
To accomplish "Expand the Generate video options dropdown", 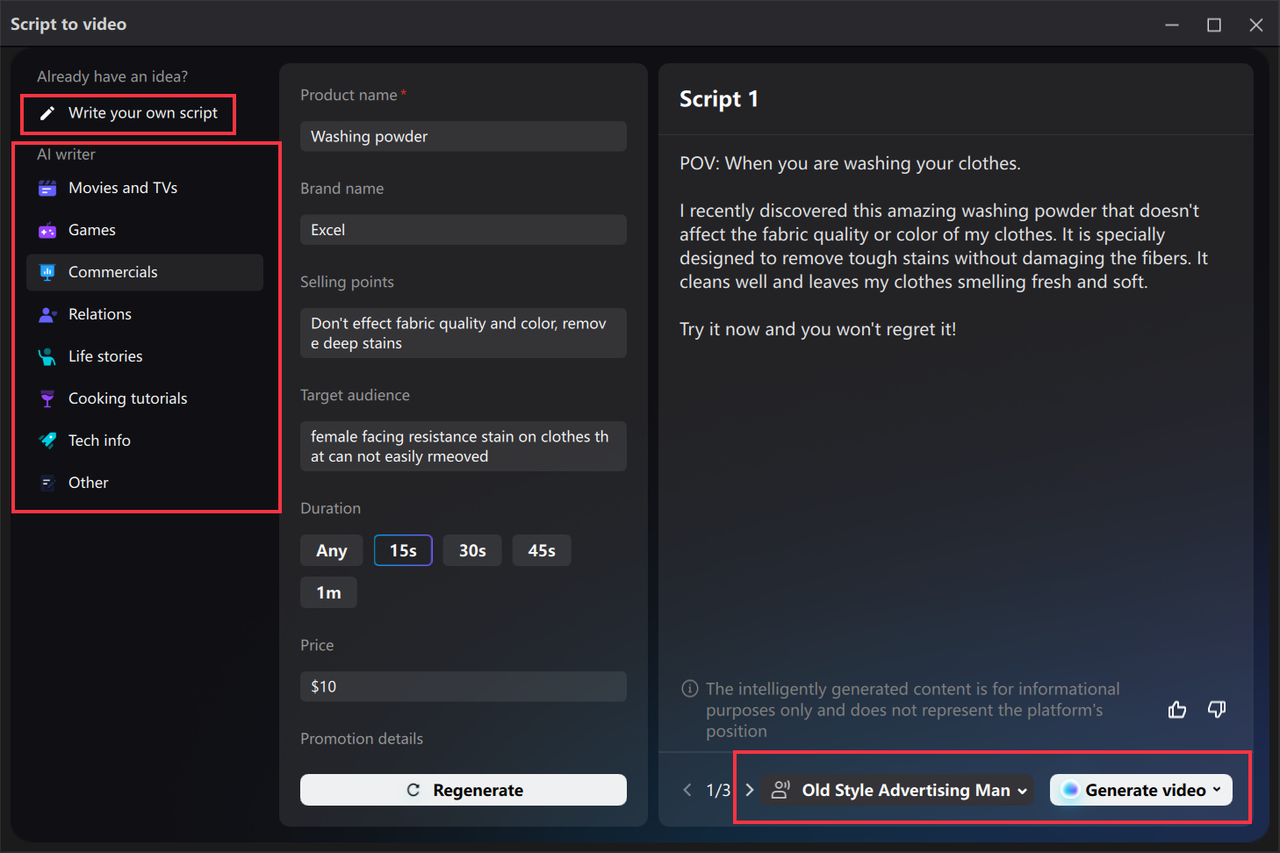I will click(x=1218, y=790).
